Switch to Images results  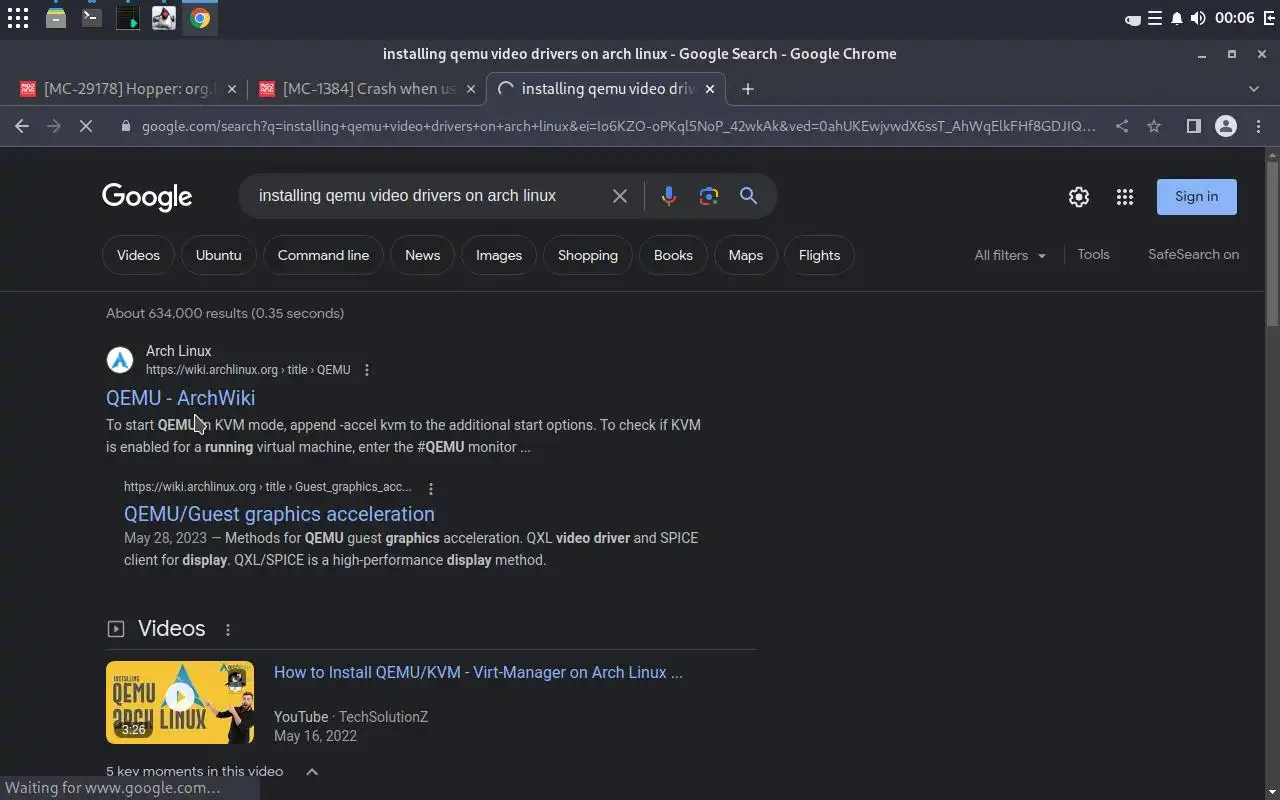tap(499, 255)
